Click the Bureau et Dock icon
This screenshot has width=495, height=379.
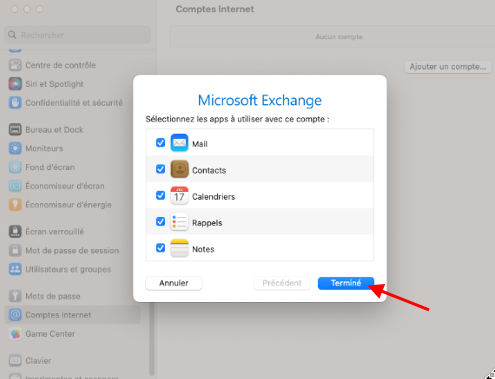[x=15, y=130]
